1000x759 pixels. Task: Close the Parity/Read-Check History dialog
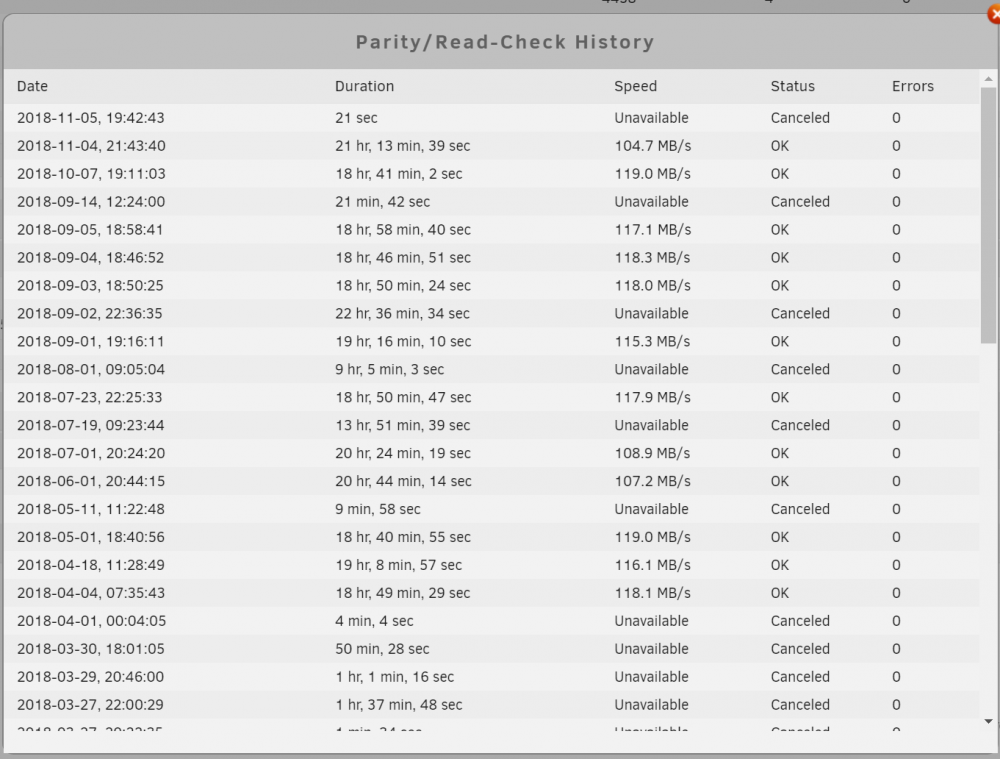[x=994, y=14]
